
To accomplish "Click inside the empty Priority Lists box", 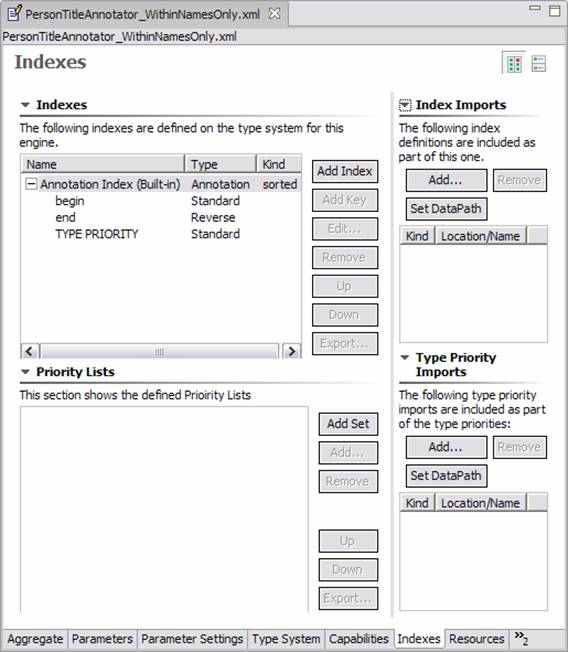I will pyautogui.click(x=164, y=509).
